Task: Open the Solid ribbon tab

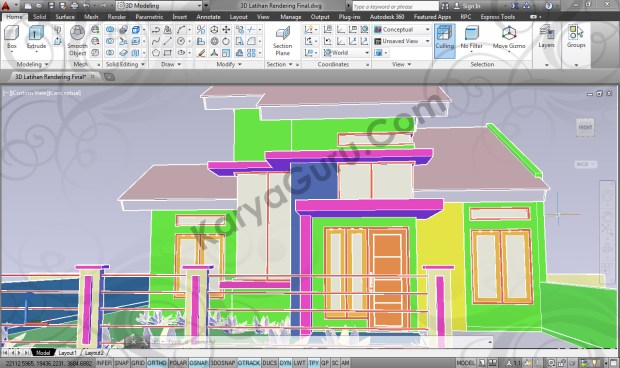Action: (x=40, y=17)
